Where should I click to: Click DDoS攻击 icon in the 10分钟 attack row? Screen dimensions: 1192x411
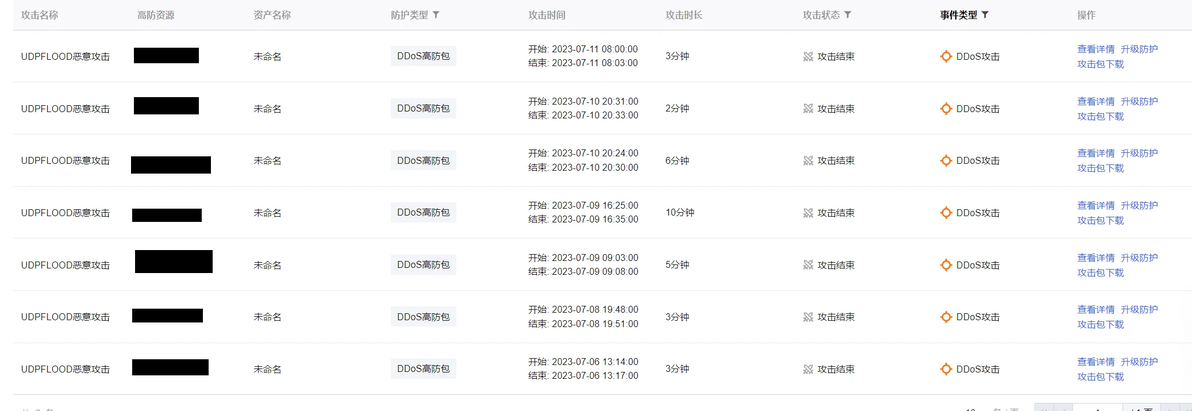click(x=946, y=213)
